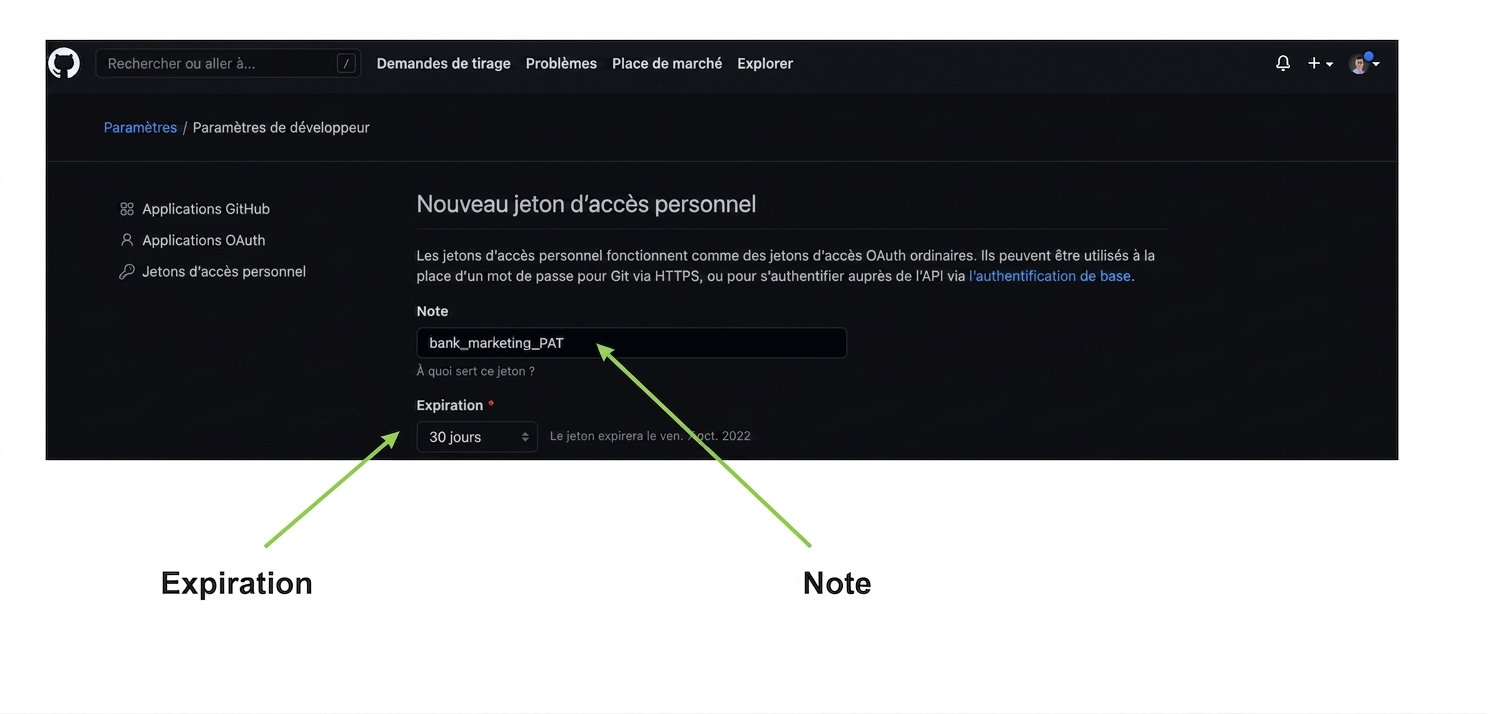Viewport: 1488px width, 714px height.
Task: Open the Explorer nav item
Action: [765, 63]
